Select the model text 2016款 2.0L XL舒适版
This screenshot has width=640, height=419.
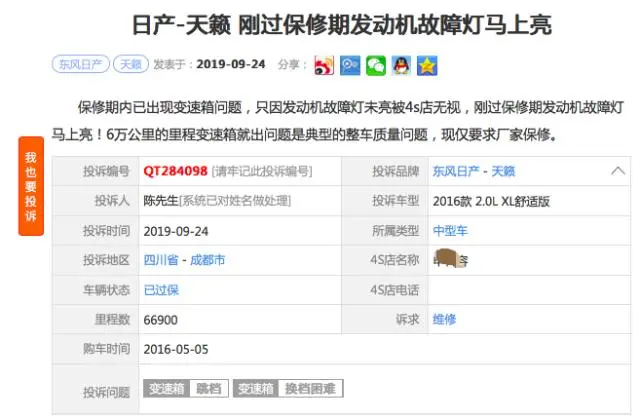(x=491, y=201)
